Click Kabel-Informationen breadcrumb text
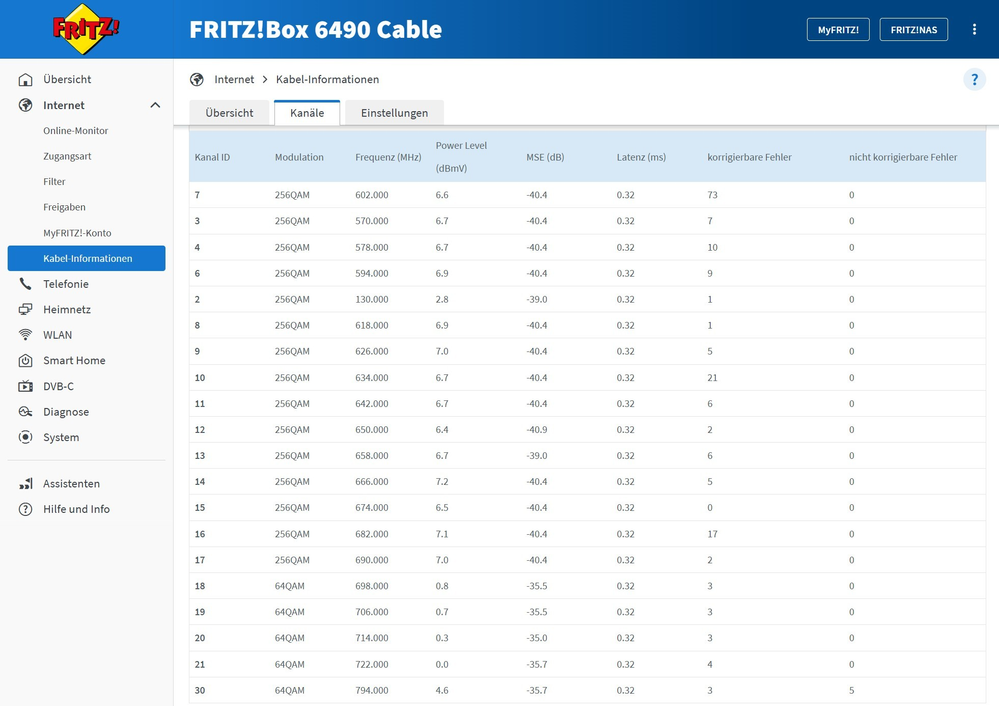The height and width of the screenshot is (706, 999). pyautogui.click(x=327, y=80)
